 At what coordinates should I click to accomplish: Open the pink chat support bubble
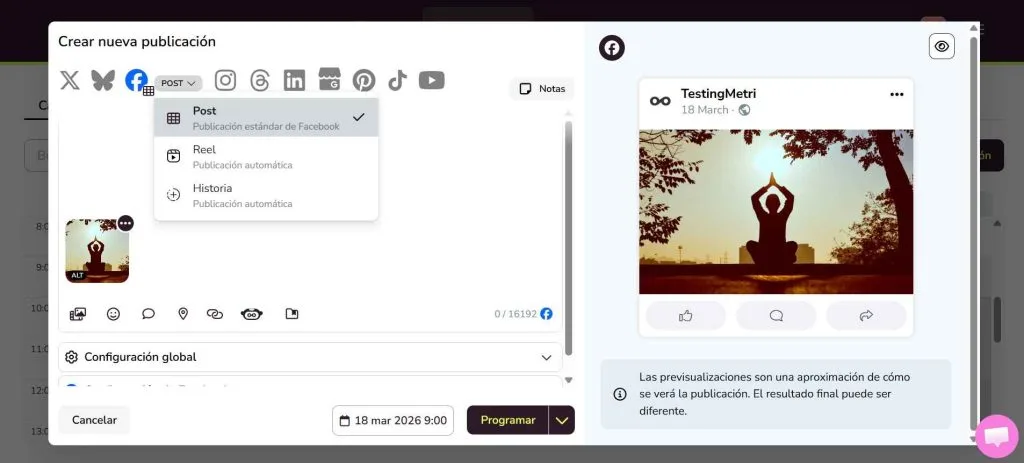(x=997, y=436)
